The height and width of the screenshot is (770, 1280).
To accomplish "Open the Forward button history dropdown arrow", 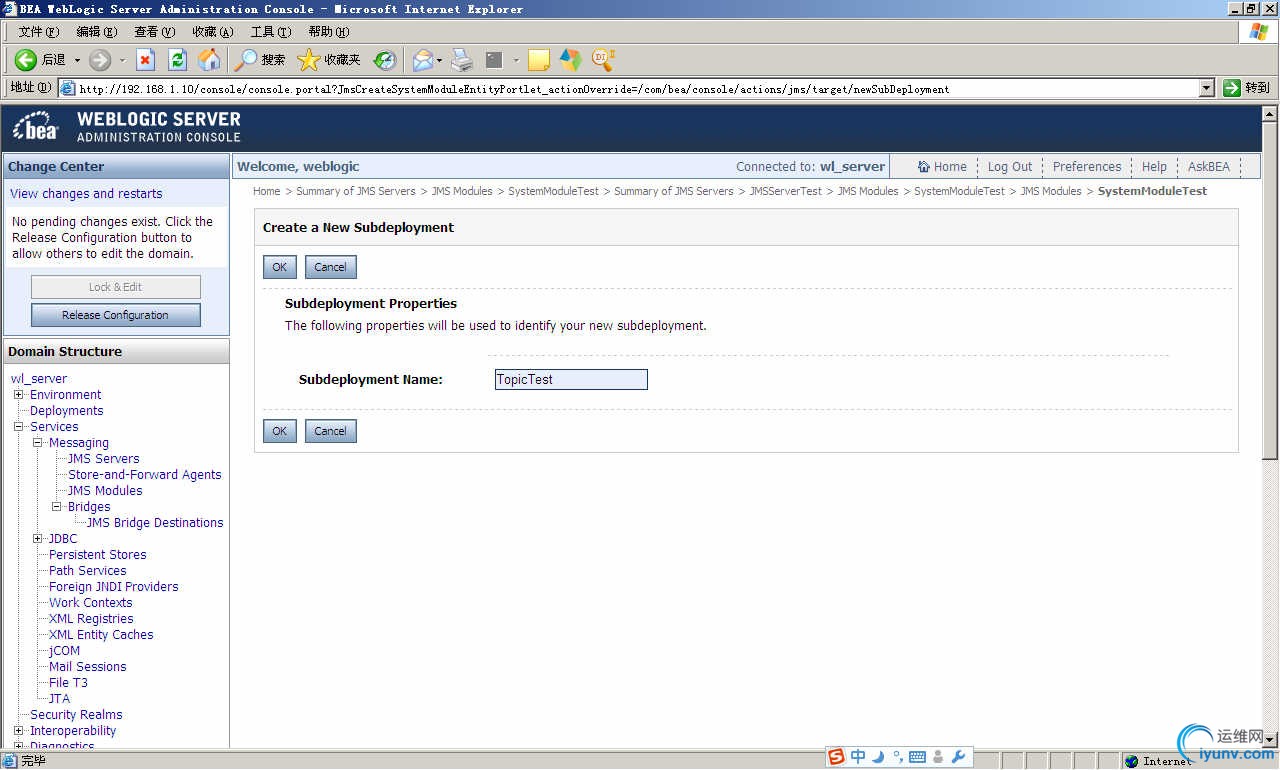I will (x=122, y=60).
